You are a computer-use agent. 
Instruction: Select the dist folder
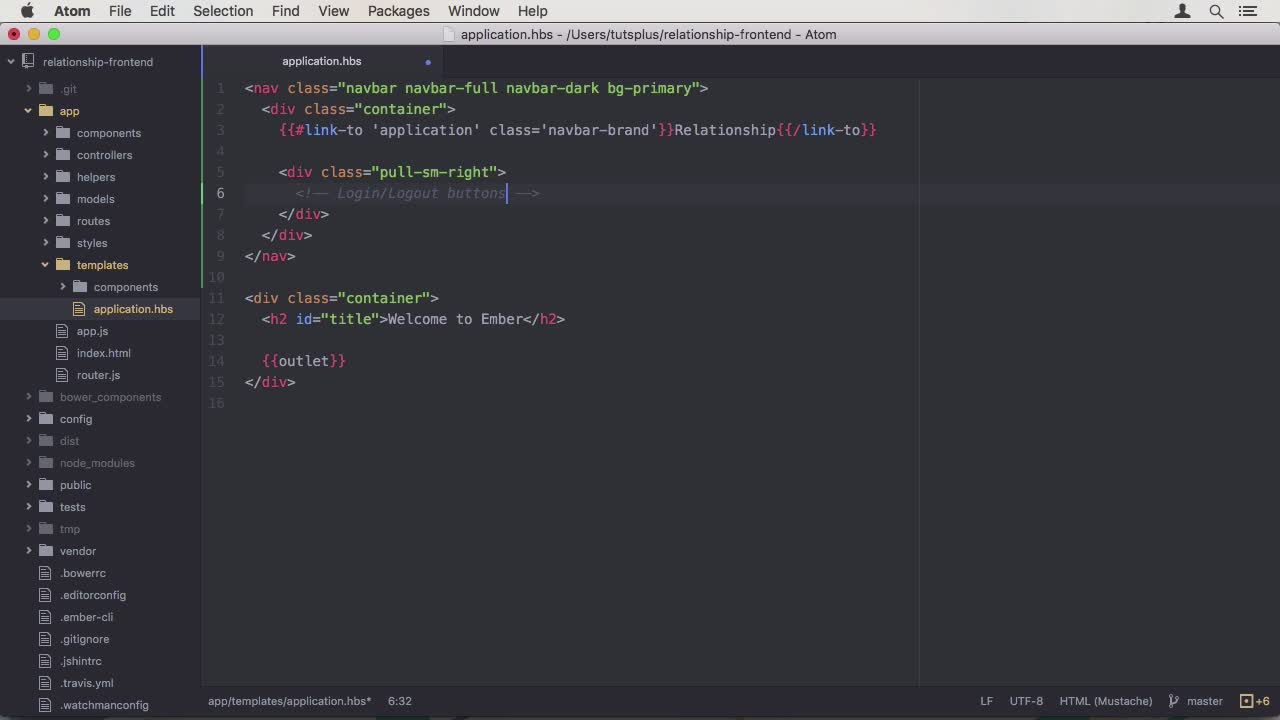(x=69, y=441)
